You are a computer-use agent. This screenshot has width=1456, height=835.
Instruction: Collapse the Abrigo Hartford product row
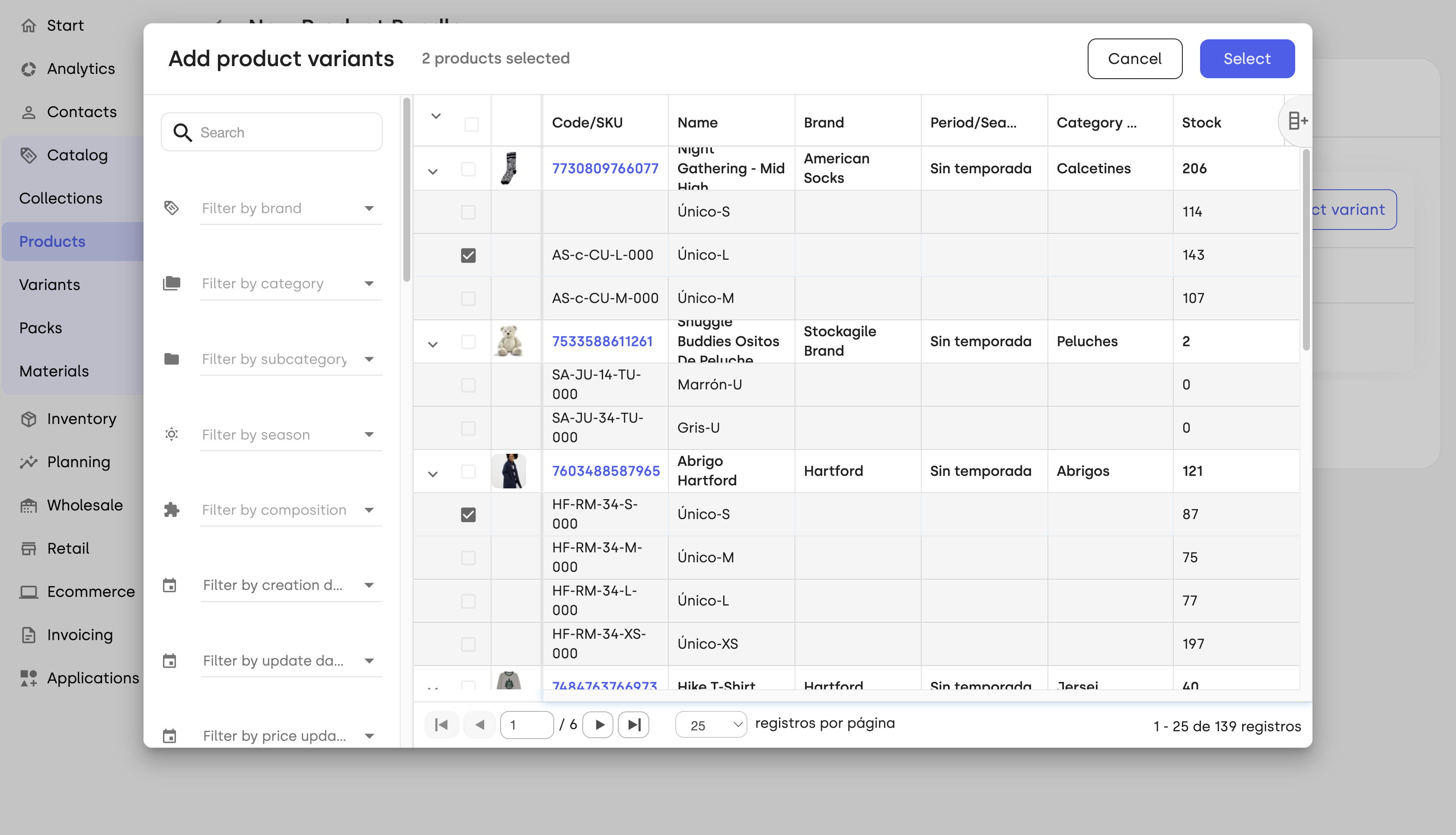click(x=433, y=474)
